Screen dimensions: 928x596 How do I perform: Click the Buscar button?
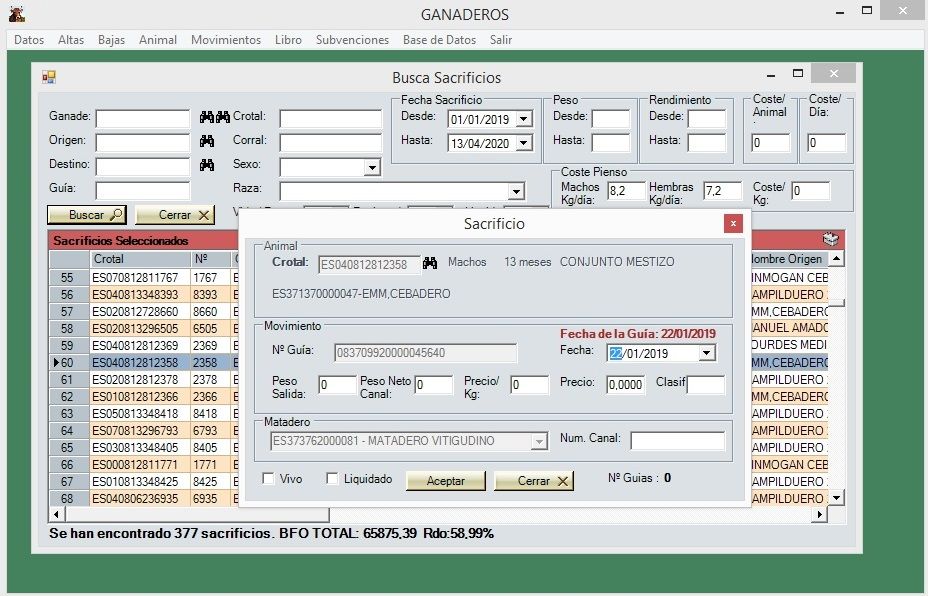(x=87, y=215)
